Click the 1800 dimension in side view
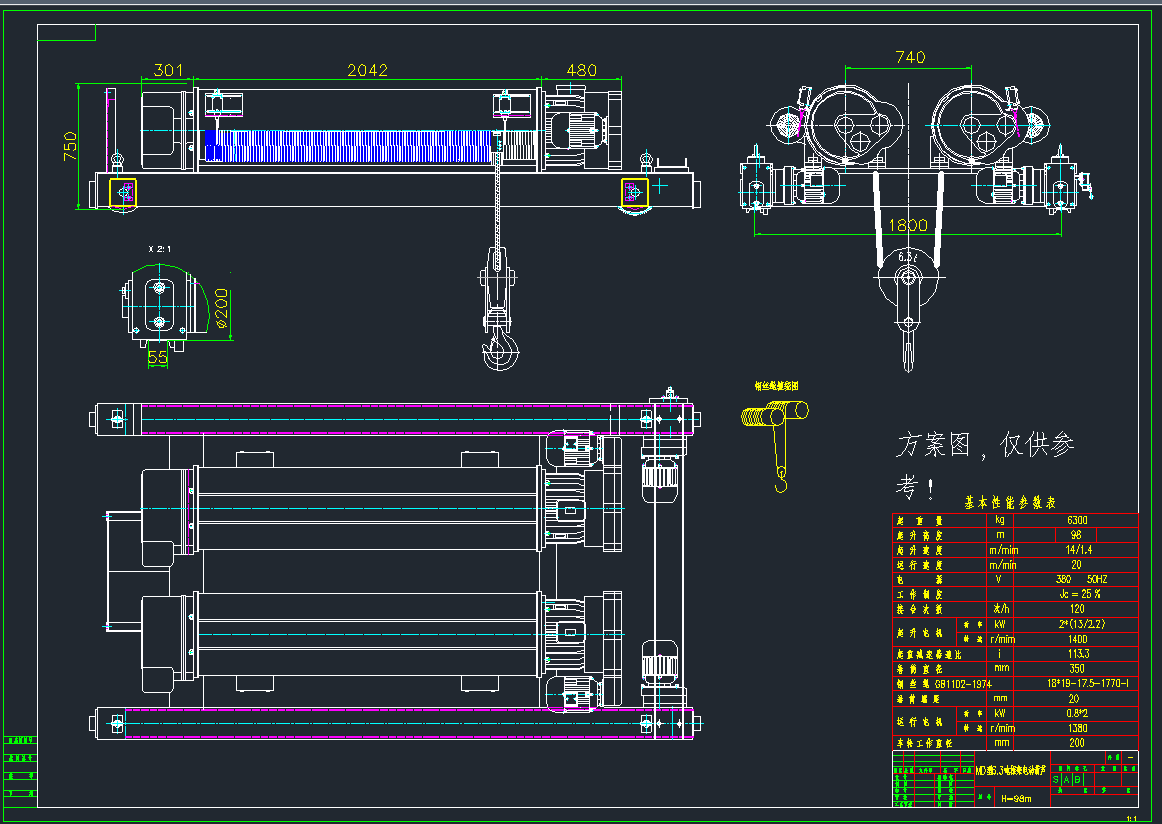Image resolution: width=1162 pixels, height=824 pixels. [908, 226]
